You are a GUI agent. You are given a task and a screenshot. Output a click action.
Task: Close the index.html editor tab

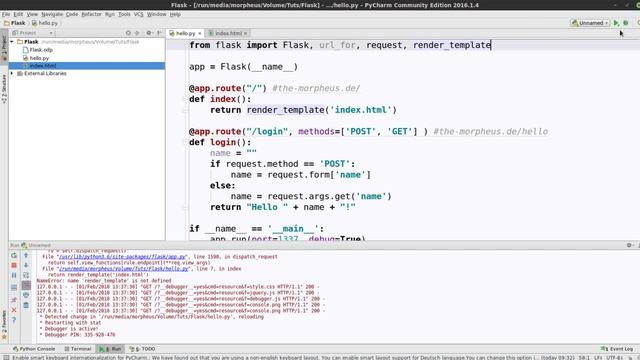tap(245, 33)
